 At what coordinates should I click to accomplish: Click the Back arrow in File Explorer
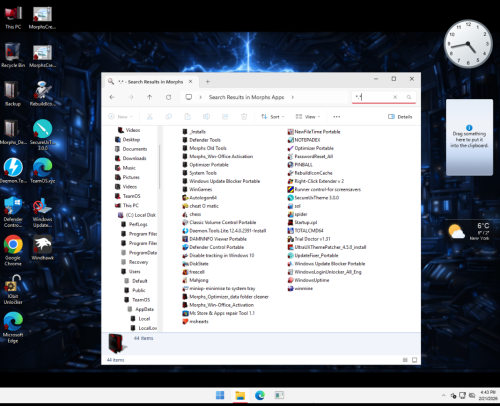coord(112,97)
